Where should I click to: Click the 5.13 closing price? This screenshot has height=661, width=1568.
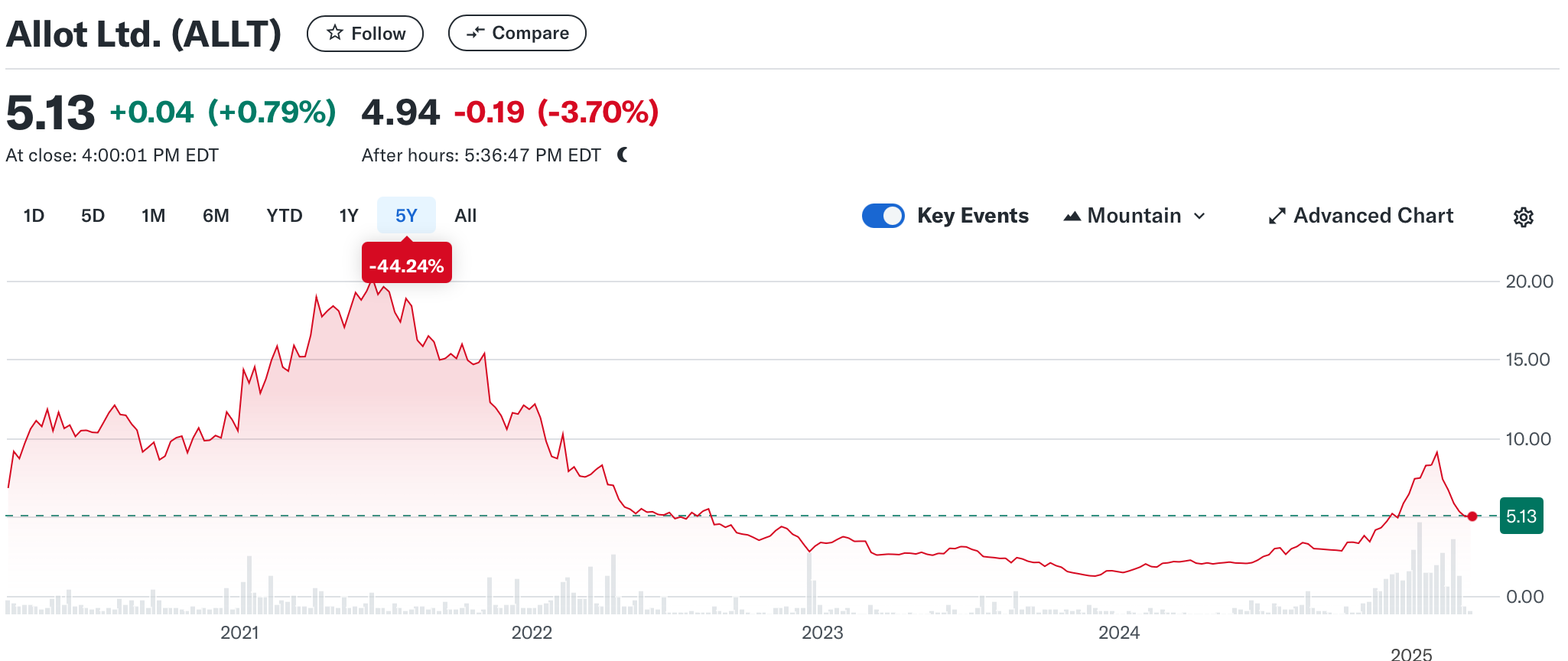pyautogui.click(x=50, y=112)
